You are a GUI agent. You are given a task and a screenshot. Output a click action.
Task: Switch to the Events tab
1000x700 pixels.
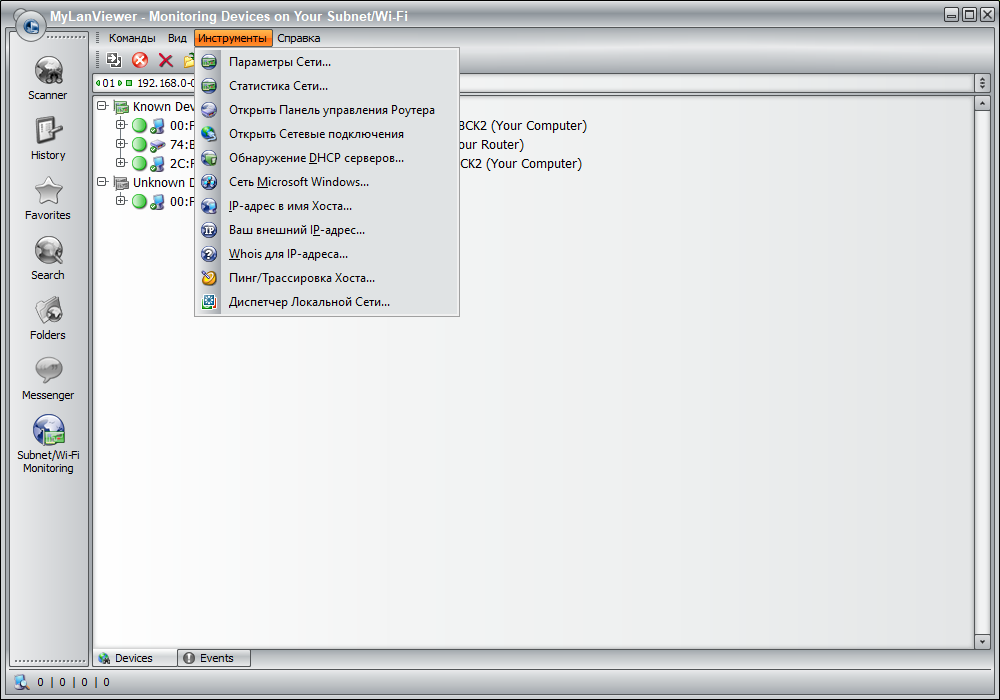(214, 658)
